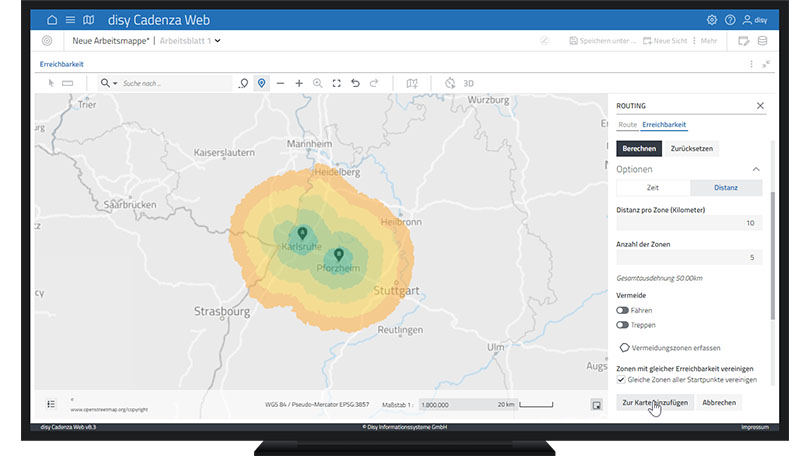Click Distanz pro Zone input field
Image resolution: width=810 pixels, height=456 pixels.
pos(689,223)
